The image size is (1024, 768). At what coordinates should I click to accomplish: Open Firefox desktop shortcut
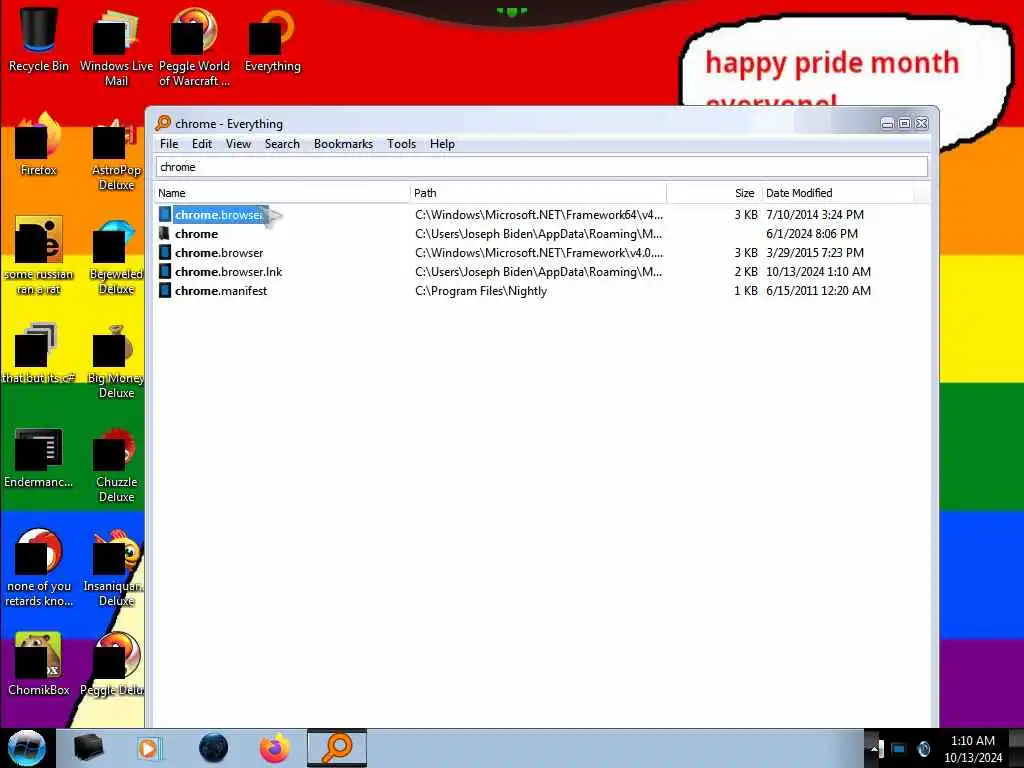(x=39, y=144)
